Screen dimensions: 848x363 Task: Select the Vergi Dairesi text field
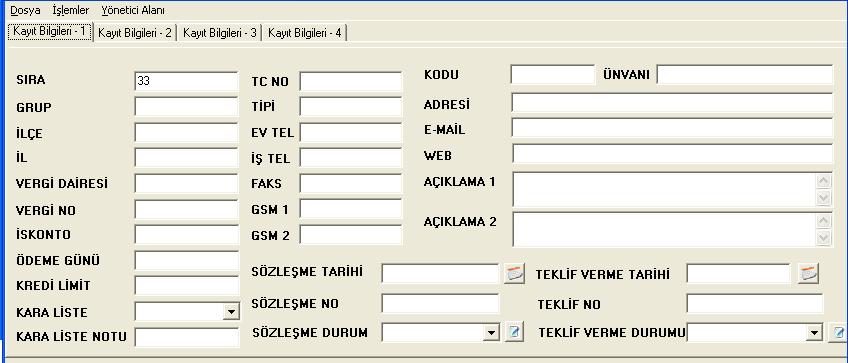(x=186, y=184)
